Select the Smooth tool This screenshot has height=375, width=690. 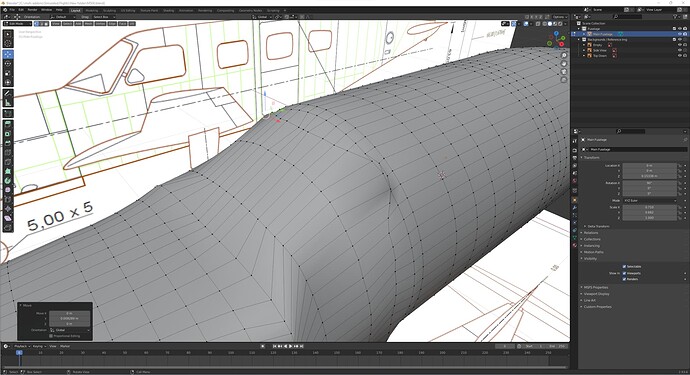[8, 190]
